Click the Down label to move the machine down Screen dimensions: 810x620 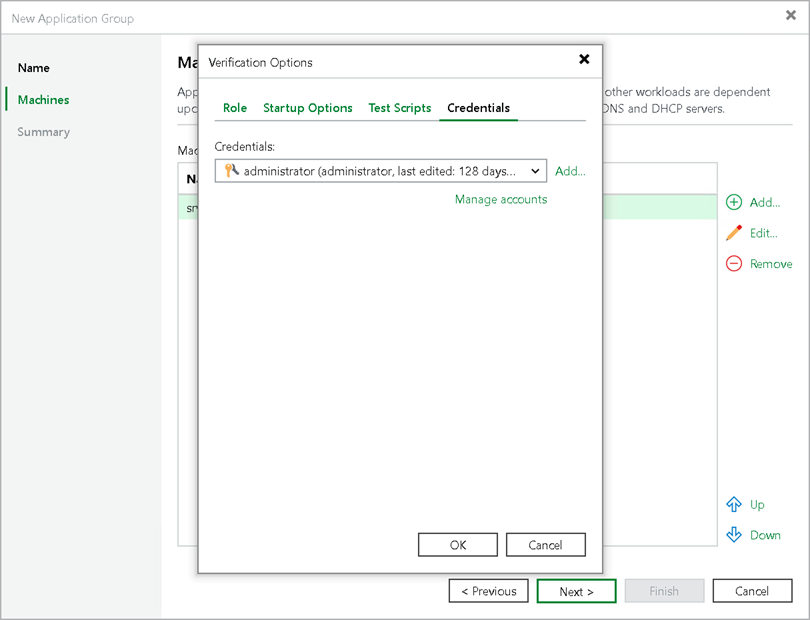pyautogui.click(x=765, y=535)
